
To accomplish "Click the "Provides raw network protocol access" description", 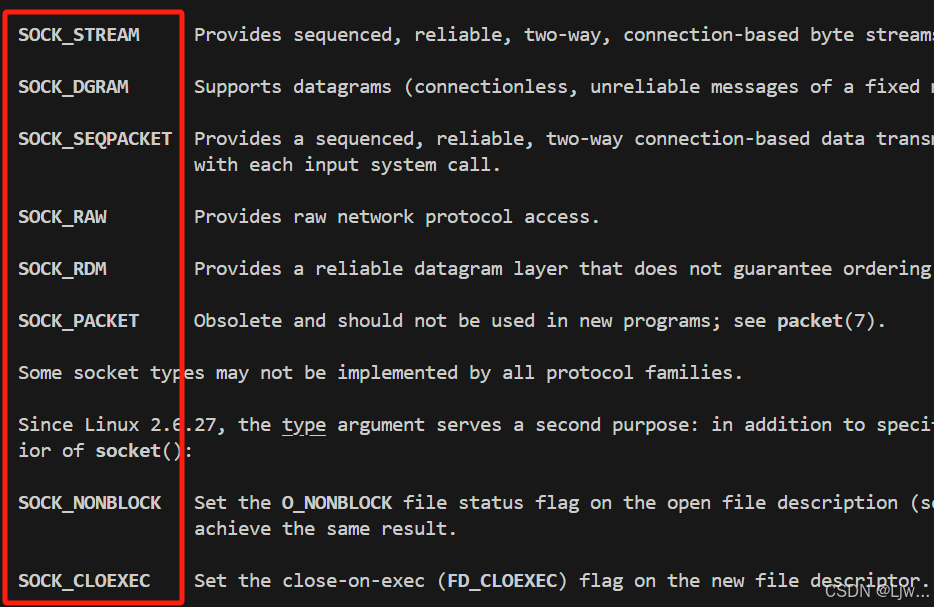I will click(396, 217).
